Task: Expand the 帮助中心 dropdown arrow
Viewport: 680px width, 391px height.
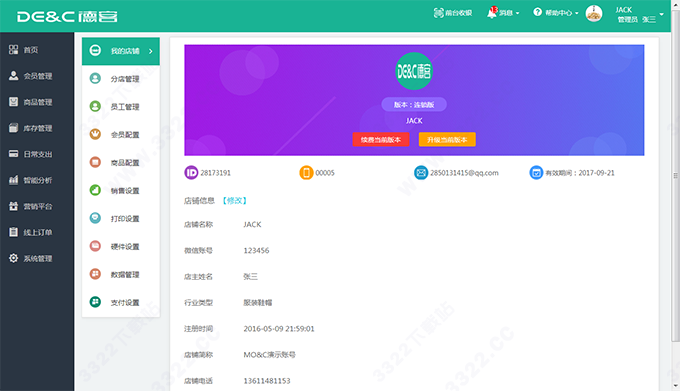Action: (576, 13)
